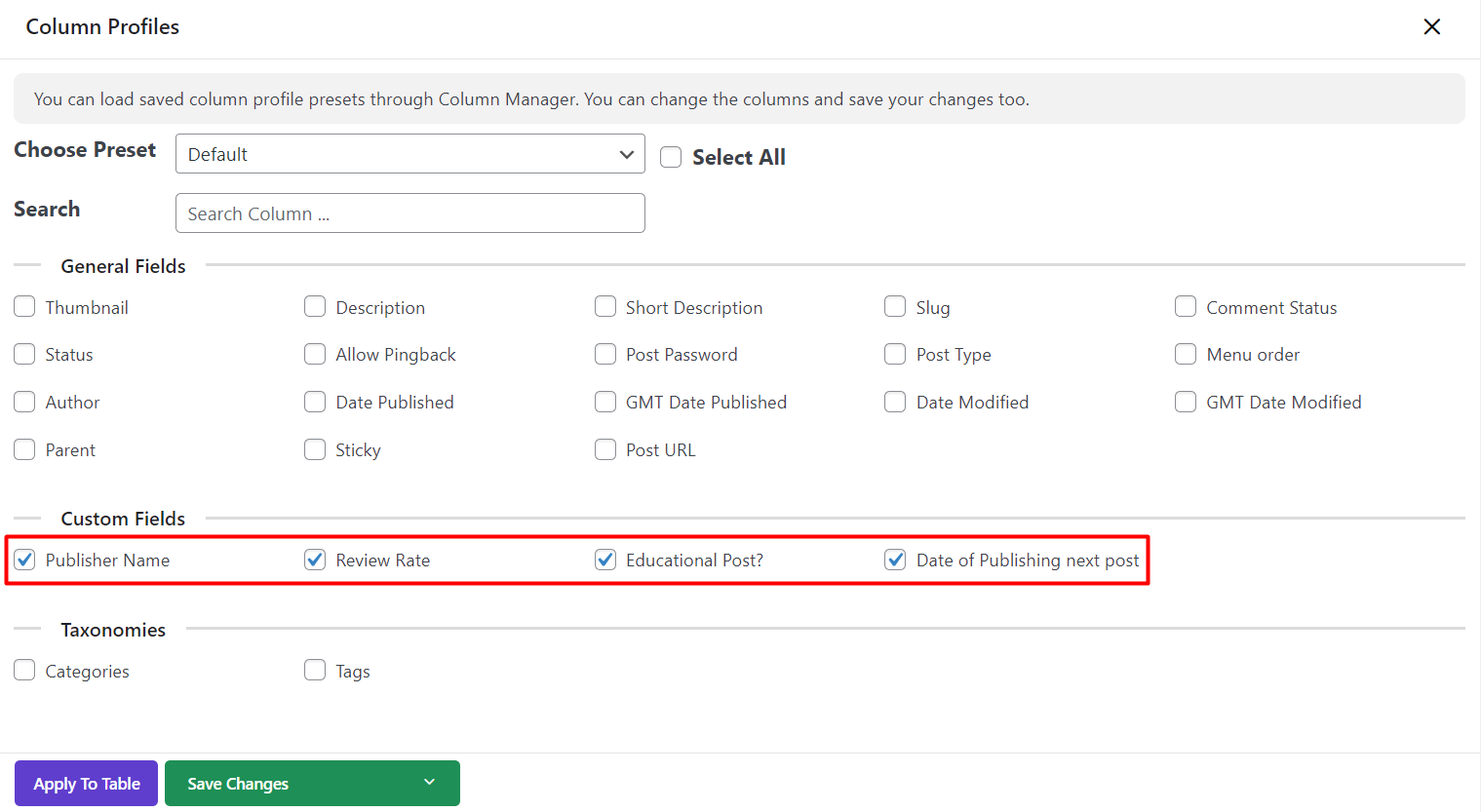The width and height of the screenshot is (1481, 812).
Task: Tick the Short Description checkbox
Action: coord(605,307)
